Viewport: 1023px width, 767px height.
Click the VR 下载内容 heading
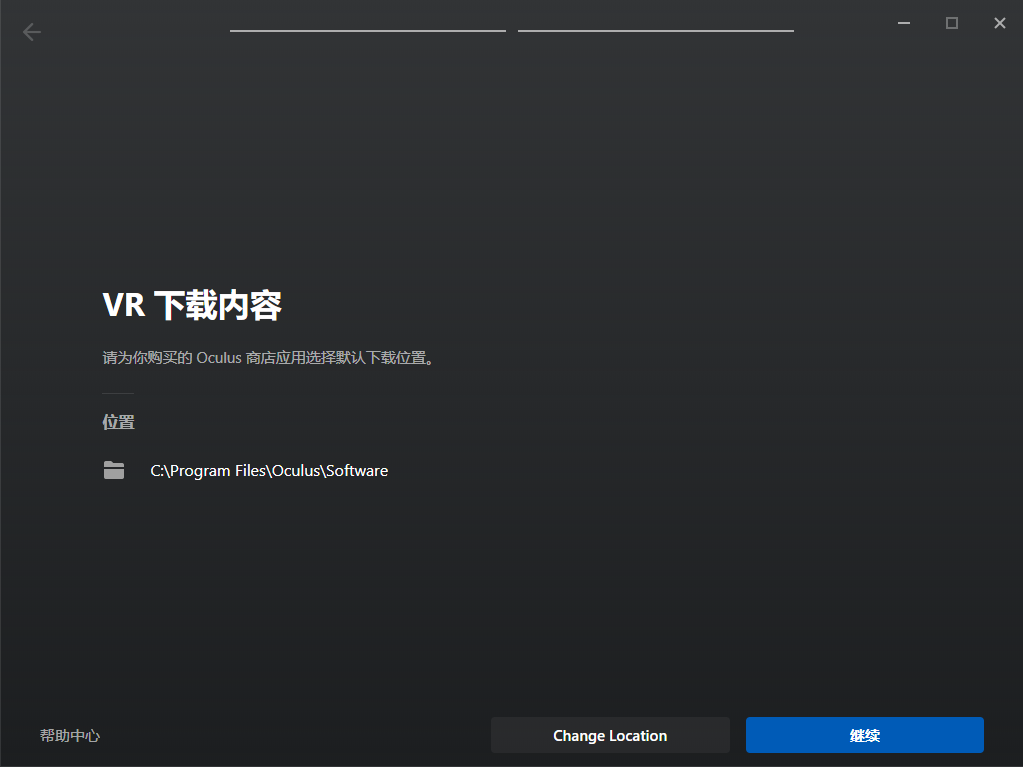pyautogui.click(x=192, y=305)
